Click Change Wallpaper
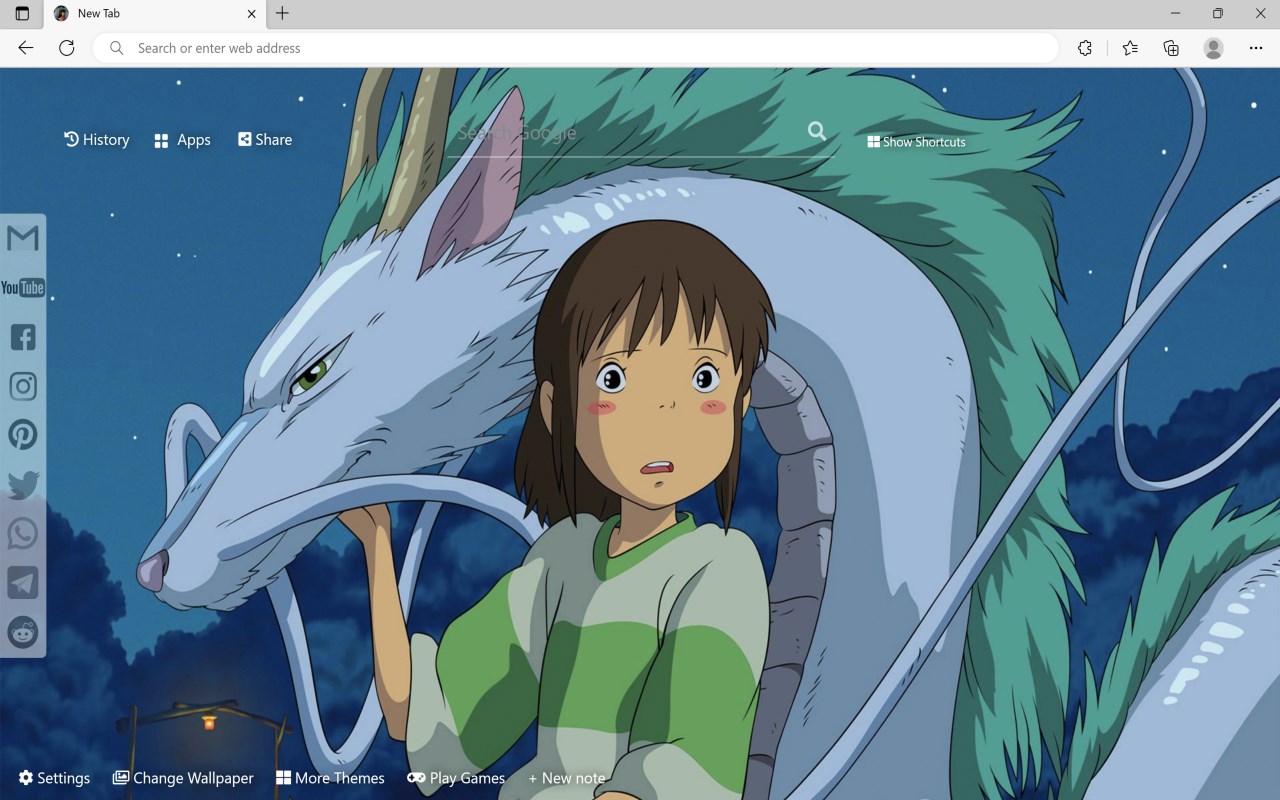This screenshot has width=1280, height=800. pyautogui.click(x=183, y=778)
